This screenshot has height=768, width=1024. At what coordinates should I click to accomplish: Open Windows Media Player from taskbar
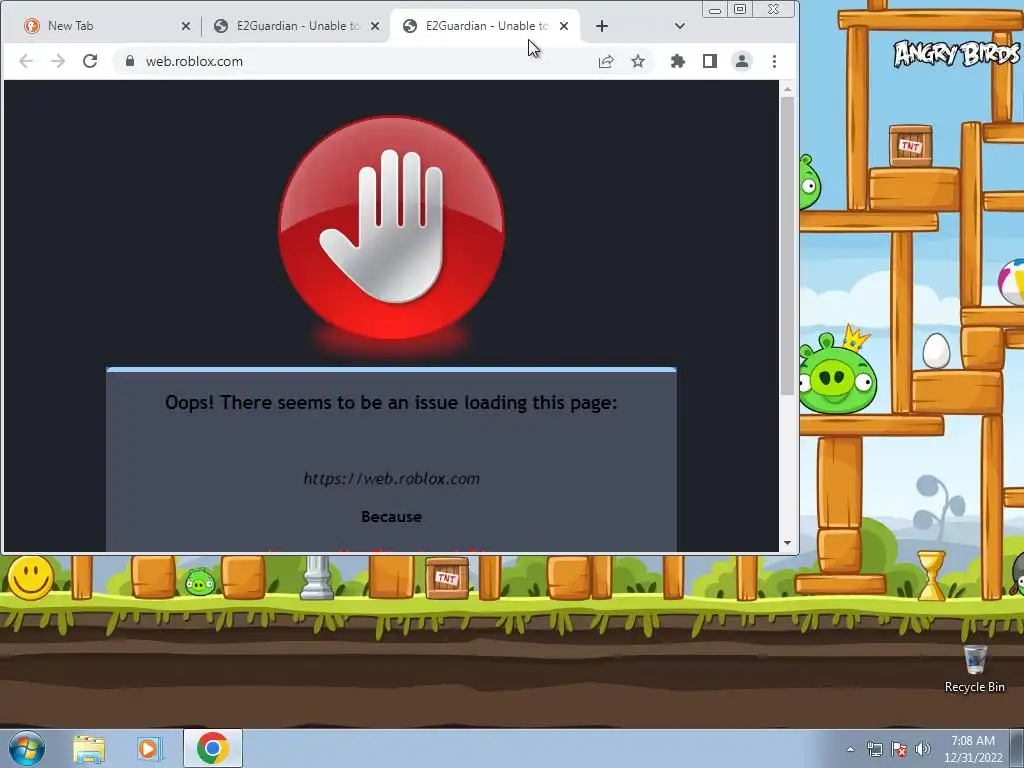pyautogui.click(x=149, y=749)
